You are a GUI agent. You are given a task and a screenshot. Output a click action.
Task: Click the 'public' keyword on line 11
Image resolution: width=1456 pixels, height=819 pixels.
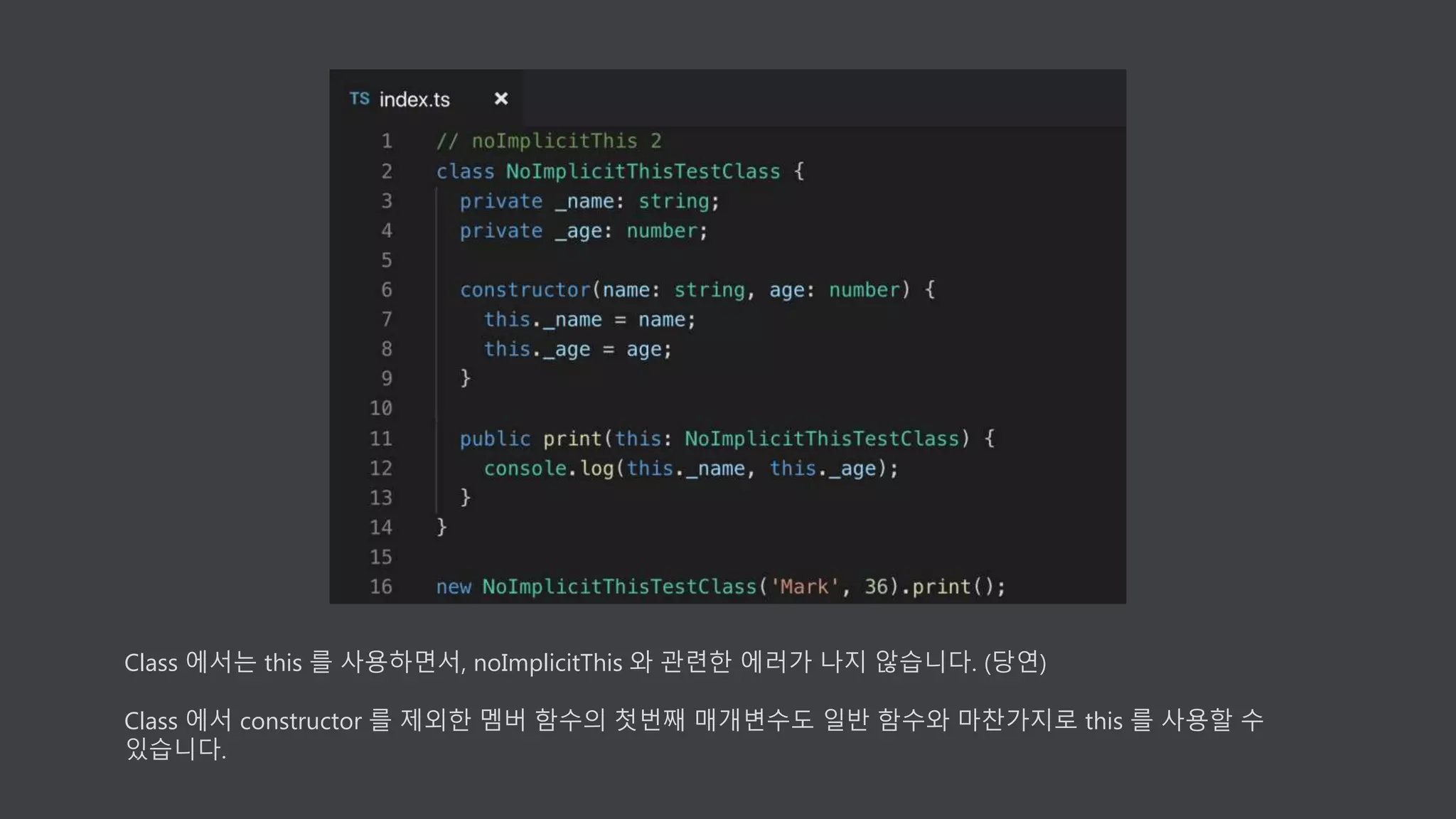(495, 439)
